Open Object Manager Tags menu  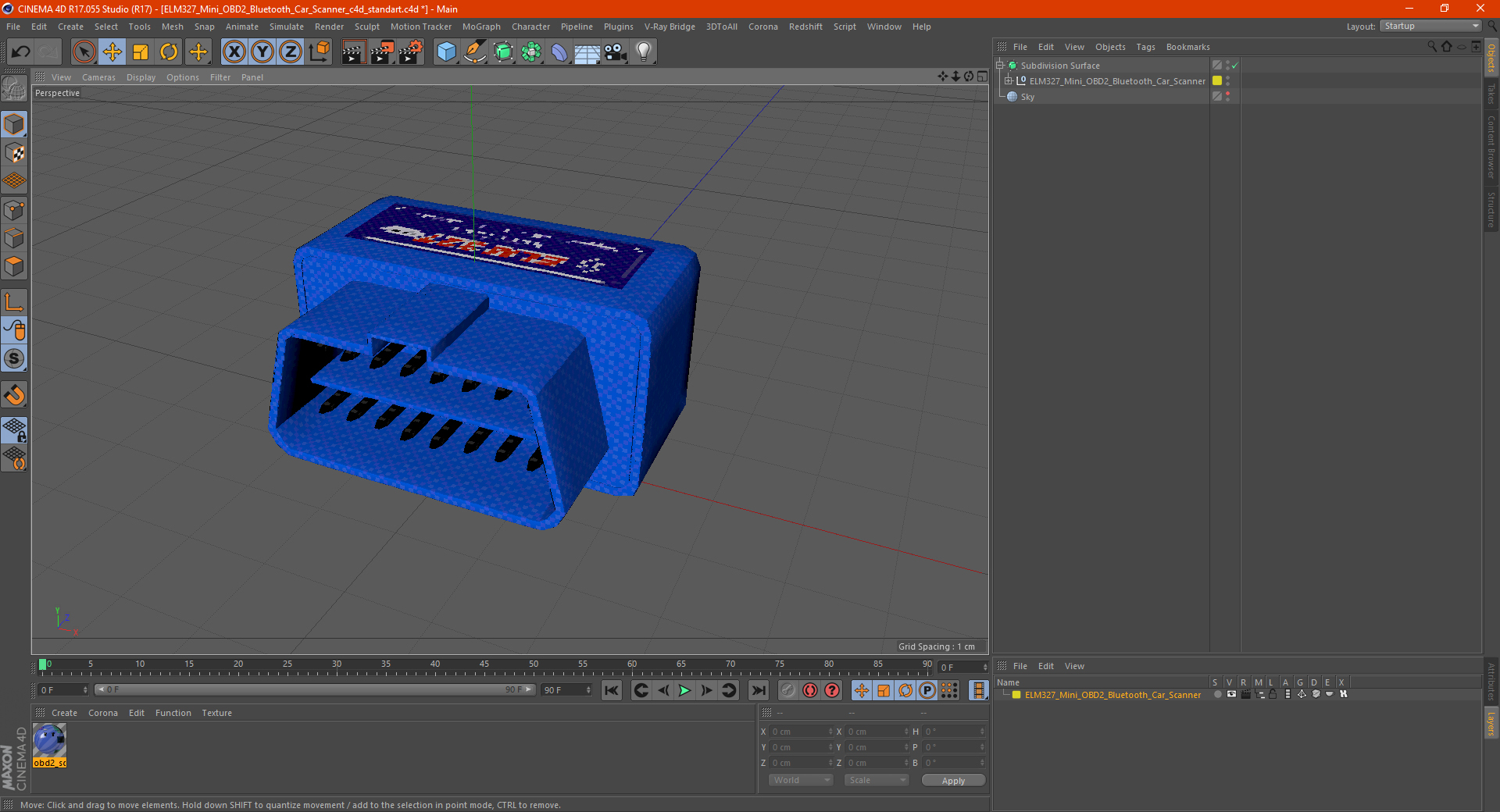click(x=1145, y=47)
